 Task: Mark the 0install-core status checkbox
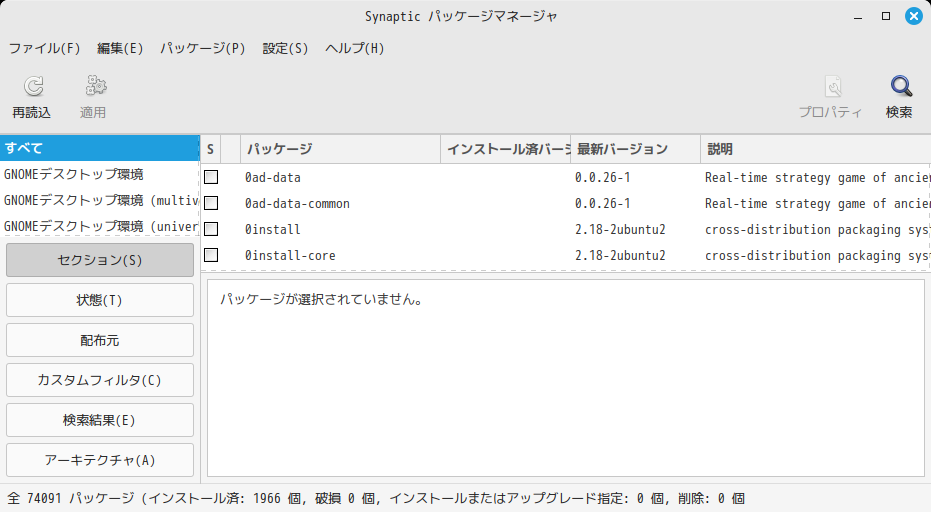coord(211,255)
